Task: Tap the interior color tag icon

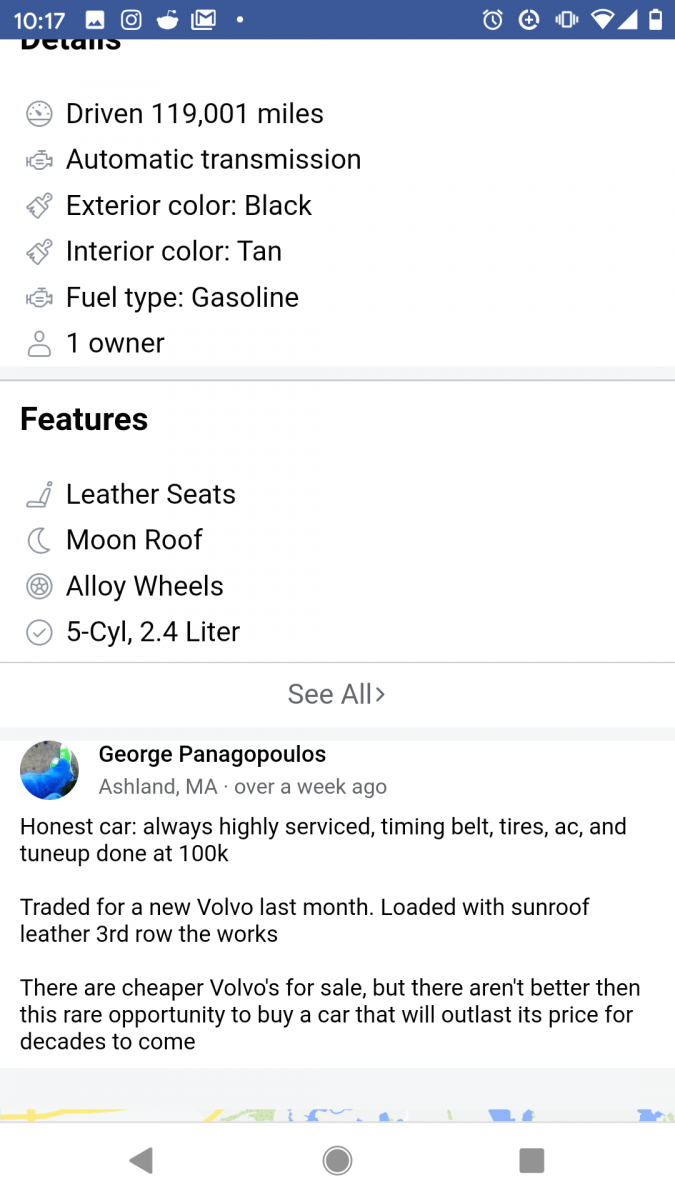Action: click(x=38, y=251)
